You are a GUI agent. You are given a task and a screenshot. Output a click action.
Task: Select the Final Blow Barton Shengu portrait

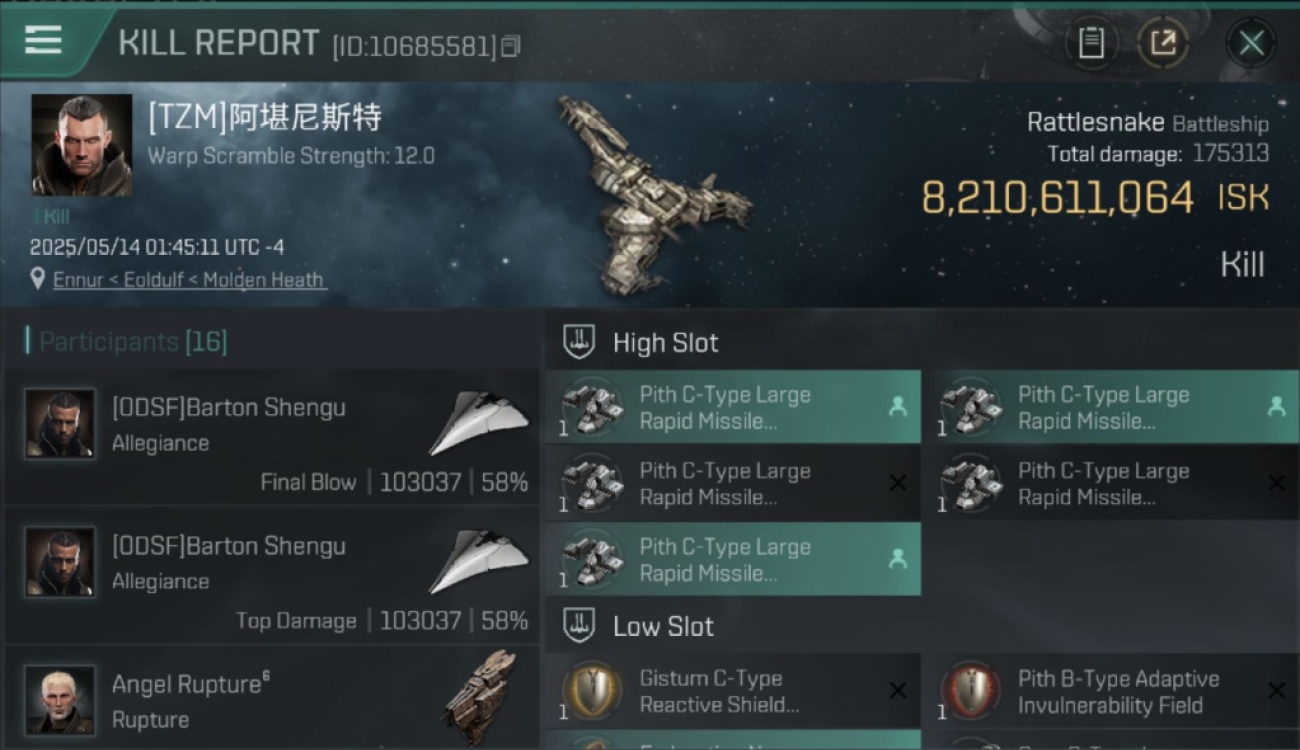tap(60, 424)
